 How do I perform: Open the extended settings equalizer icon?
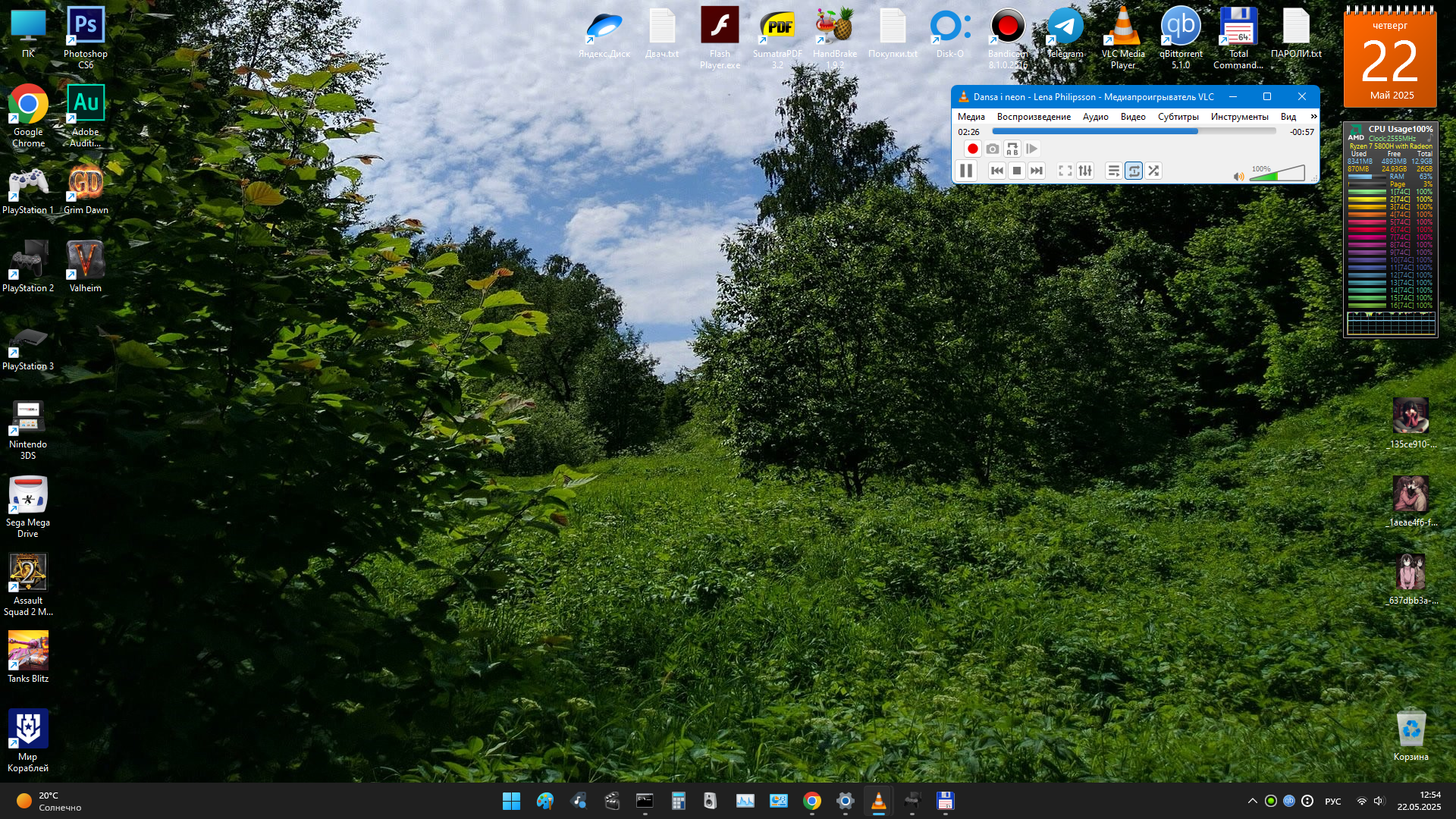click(1085, 171)
